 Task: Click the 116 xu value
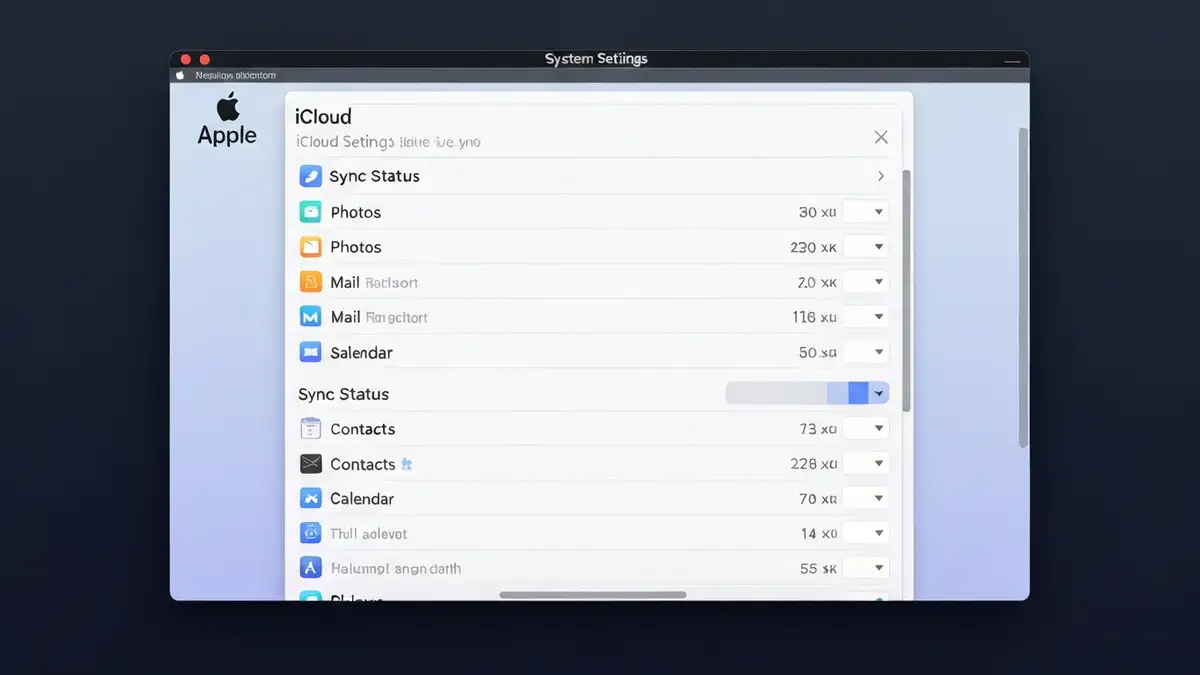point(814,317)
